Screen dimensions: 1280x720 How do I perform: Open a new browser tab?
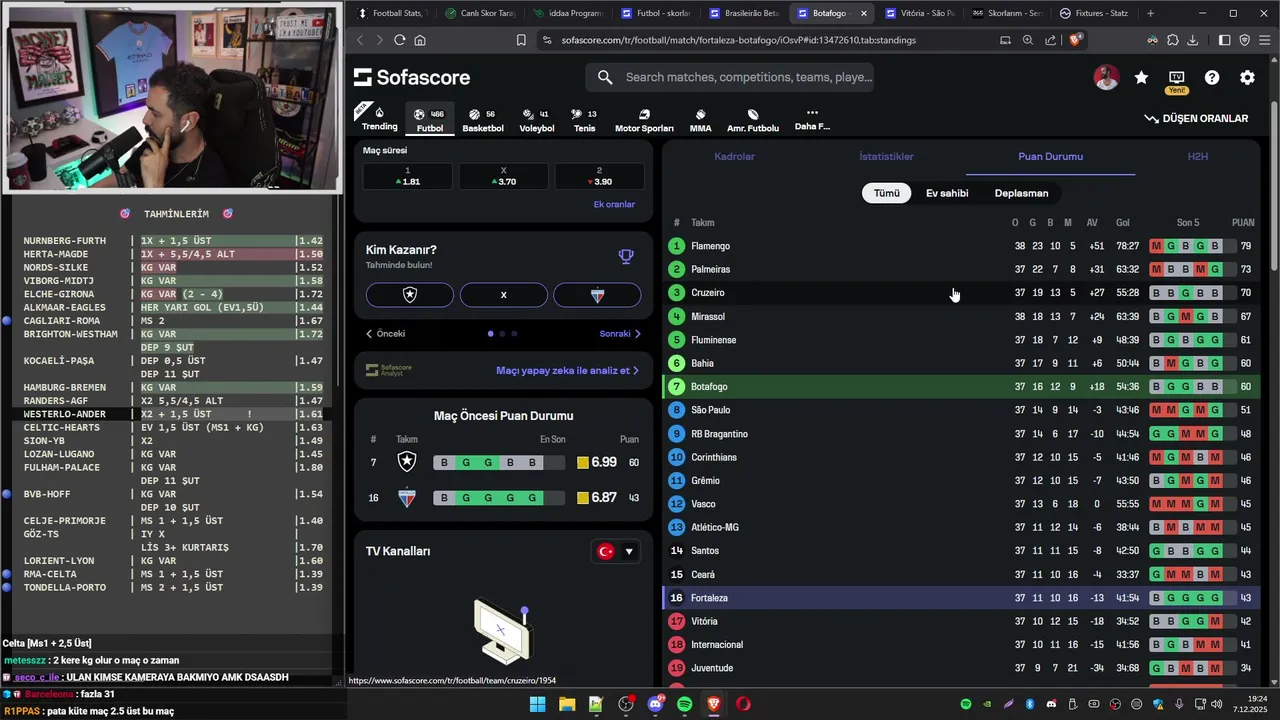(1150, 13)
